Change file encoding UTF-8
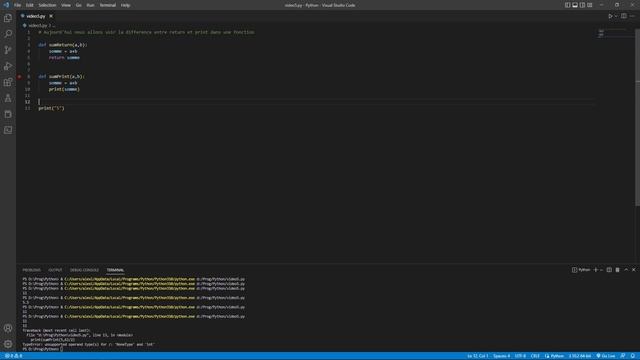Screen dimensions: 640x360 point(520,356)
